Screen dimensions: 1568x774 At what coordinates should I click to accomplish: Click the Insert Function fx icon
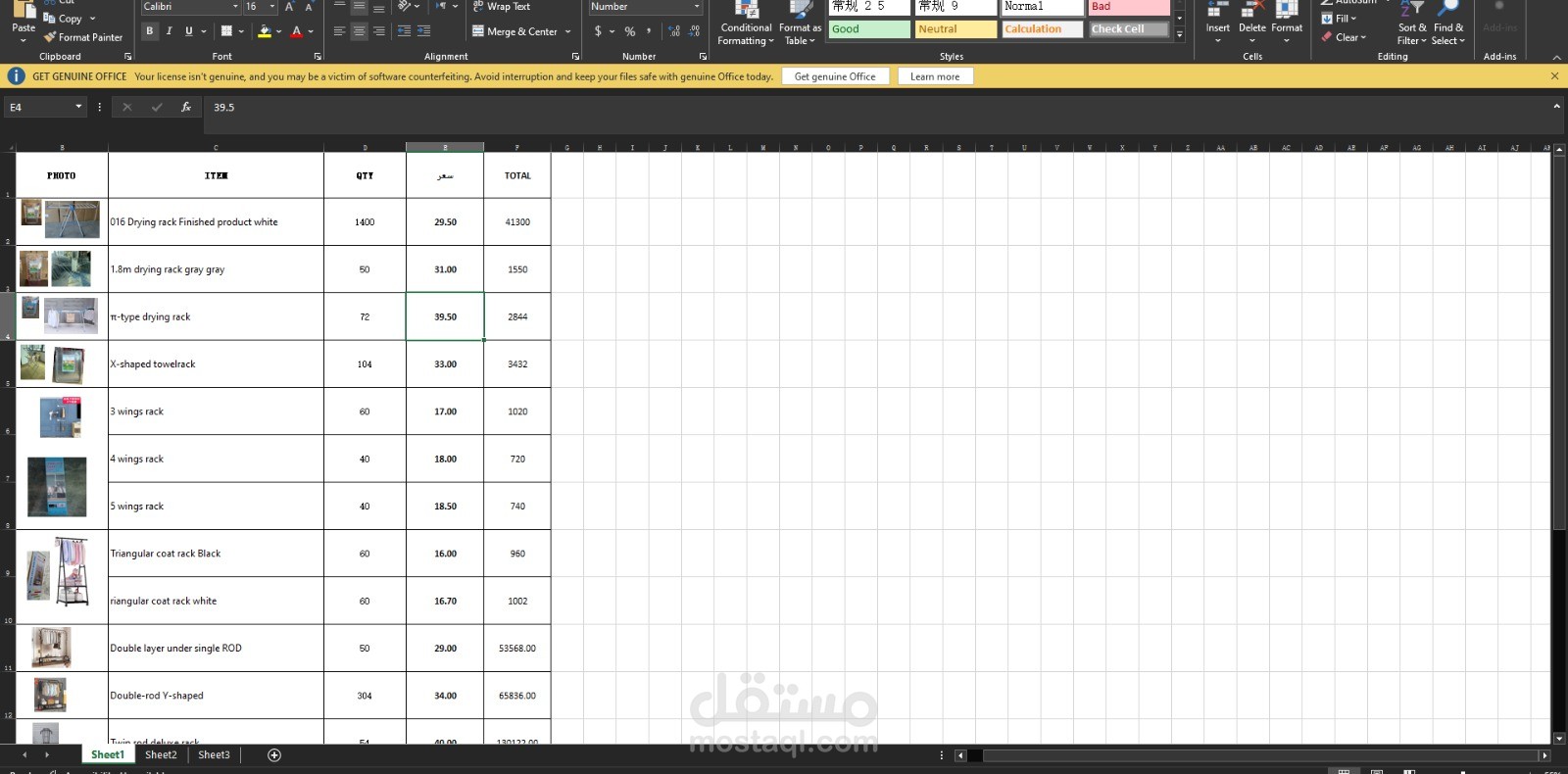point(186,107)
